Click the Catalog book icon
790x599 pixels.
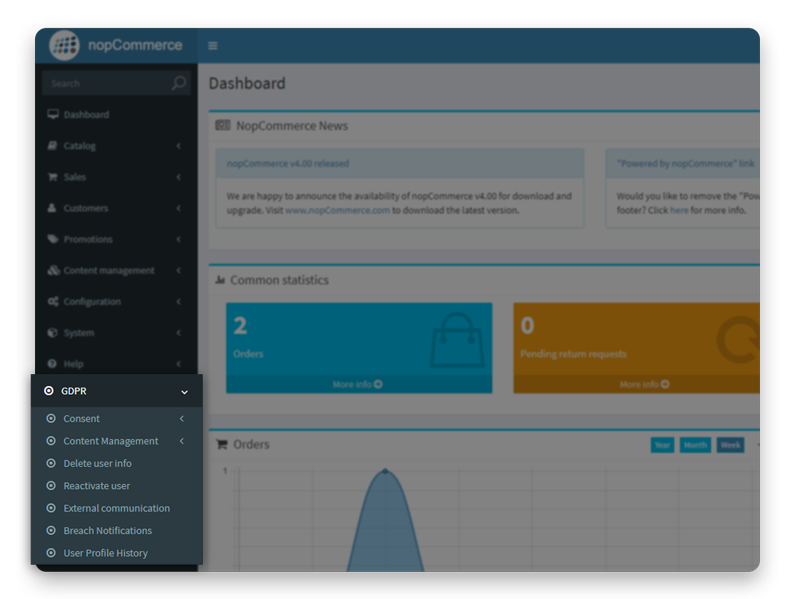(52, 146)
